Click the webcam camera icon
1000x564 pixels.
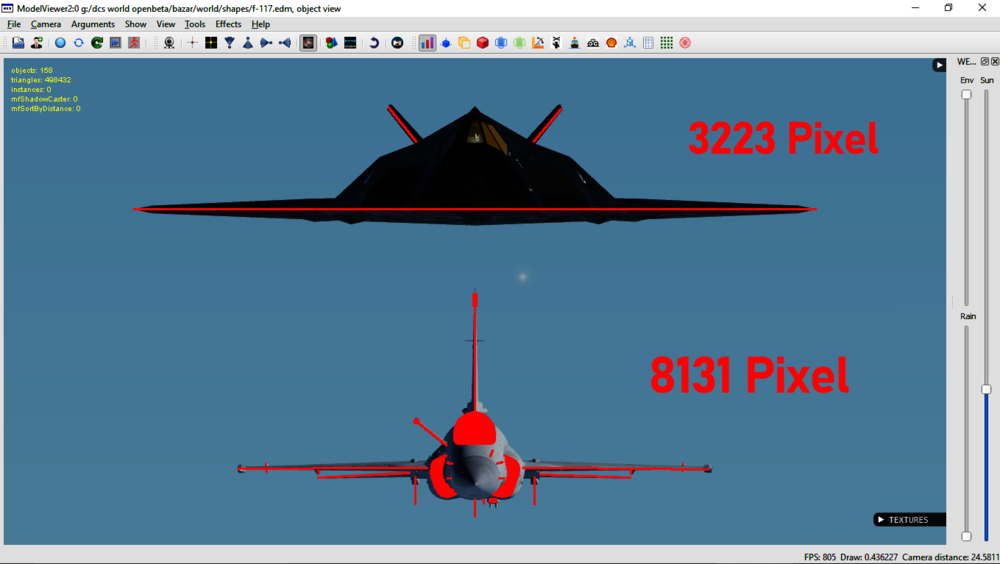pos(169,43)
